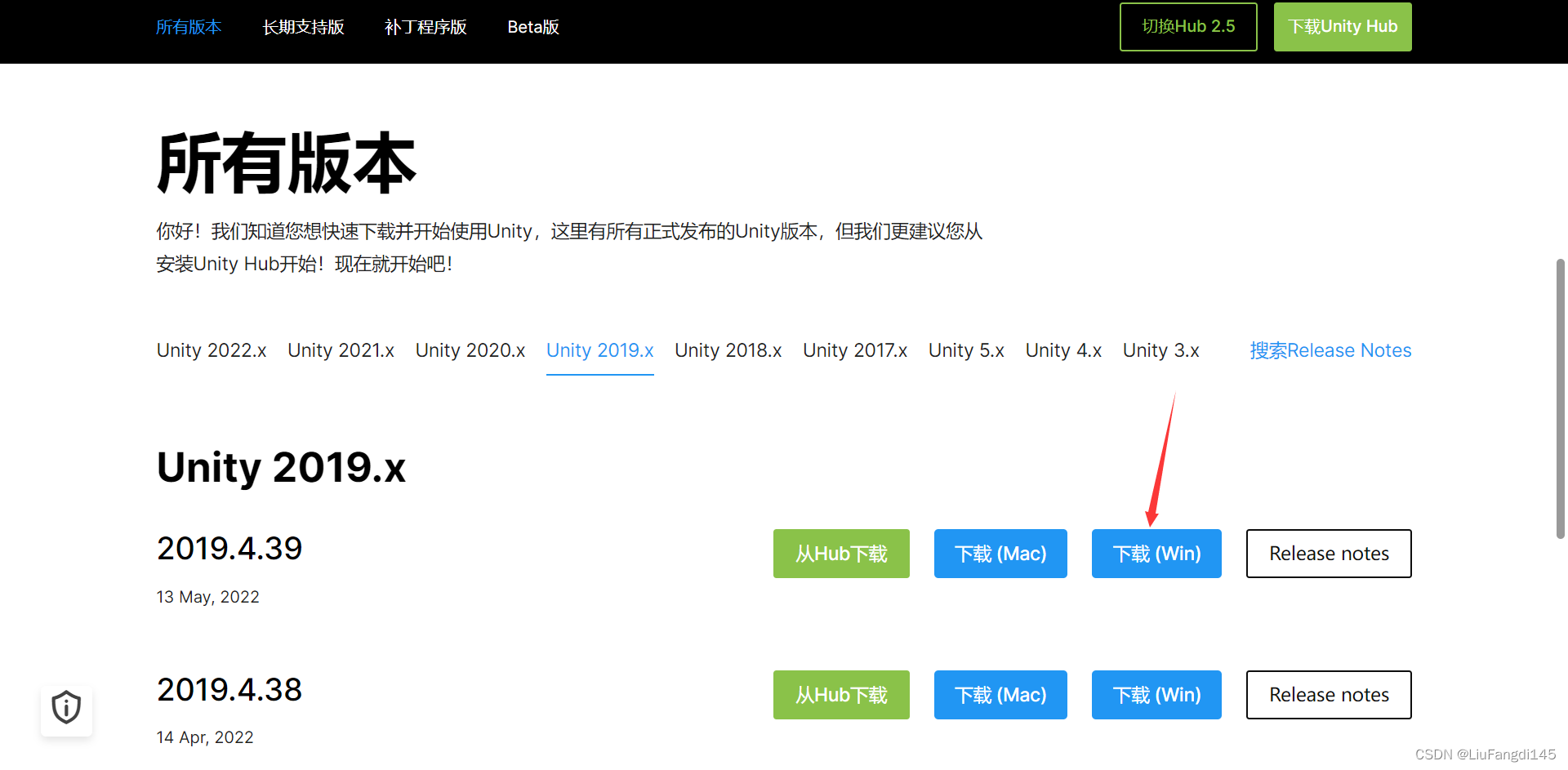Viewport: 1568px width, 770px height.
Task: Click the date text 14 Apr, 2022
Action: 205,737
